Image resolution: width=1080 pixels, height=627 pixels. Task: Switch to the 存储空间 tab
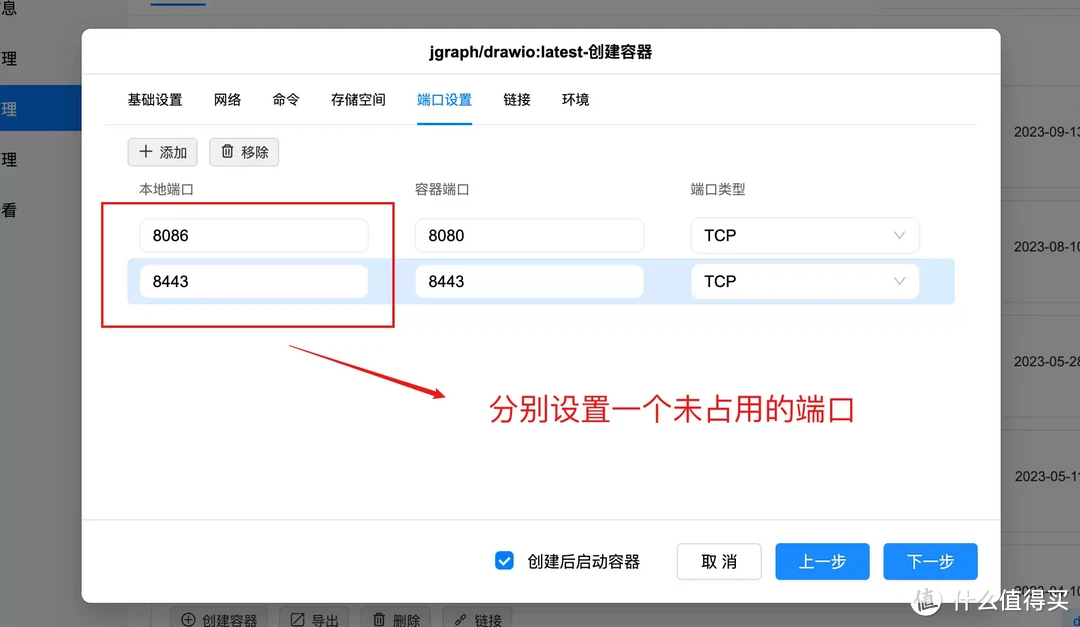(x=358, y=100)
